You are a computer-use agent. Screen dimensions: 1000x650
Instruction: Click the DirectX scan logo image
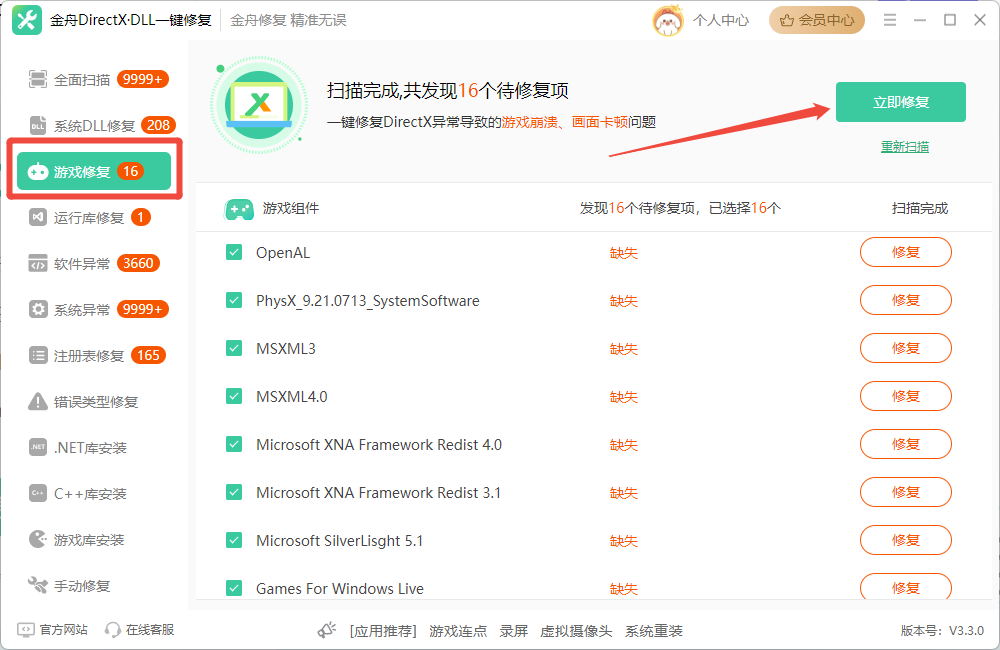click(258, 104)
